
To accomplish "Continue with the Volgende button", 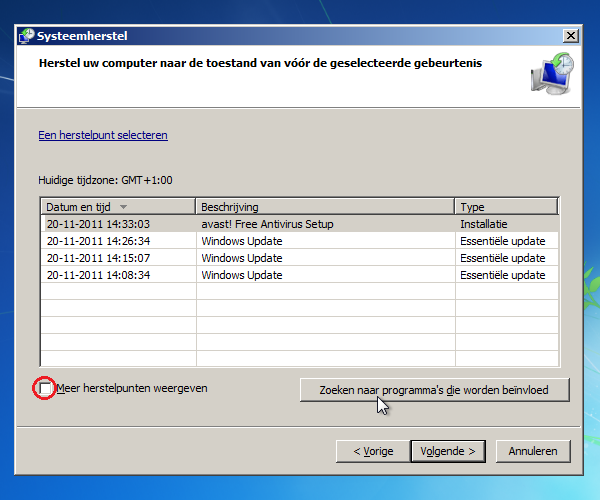I will pos(448,451).
